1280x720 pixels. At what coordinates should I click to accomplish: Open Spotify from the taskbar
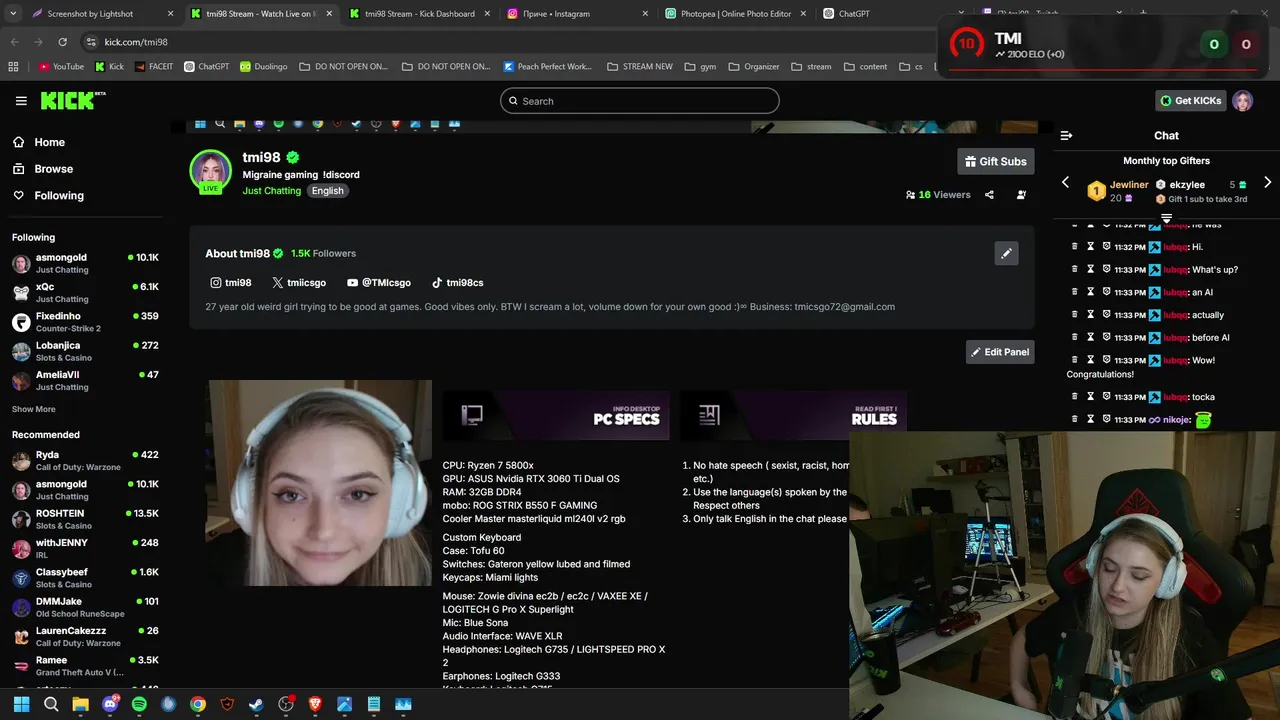139,704
